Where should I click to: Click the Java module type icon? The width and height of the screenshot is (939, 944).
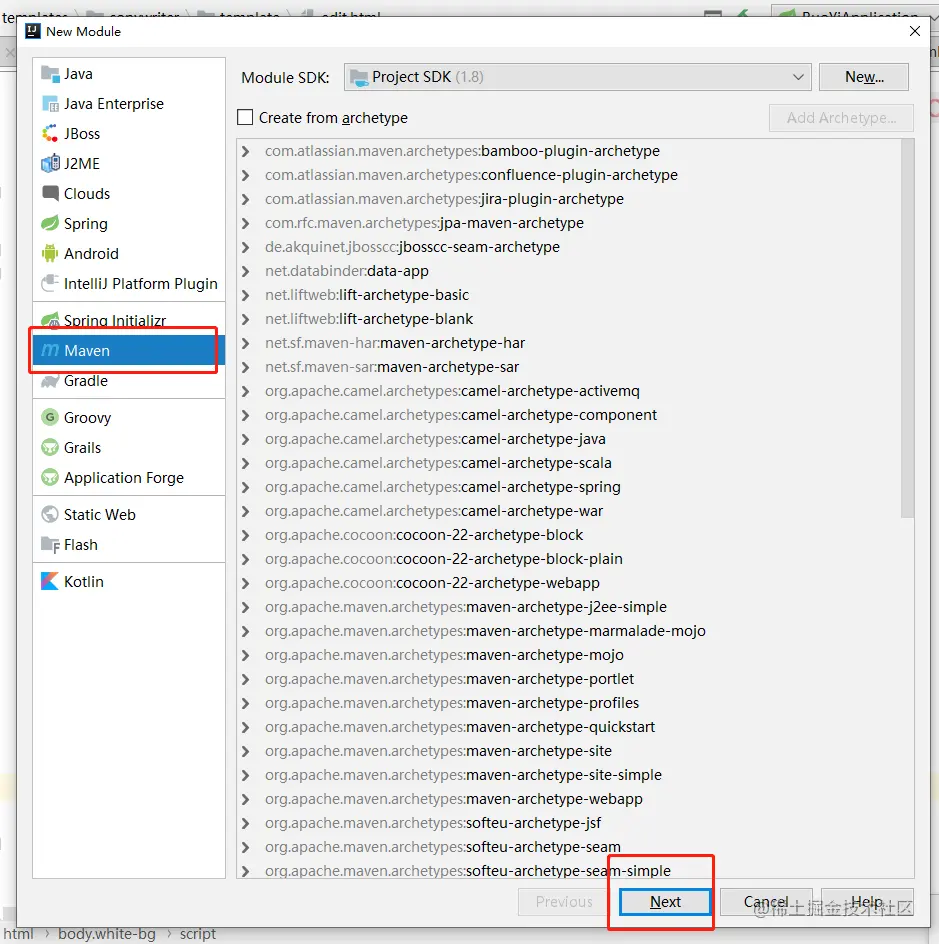[50, 73]
